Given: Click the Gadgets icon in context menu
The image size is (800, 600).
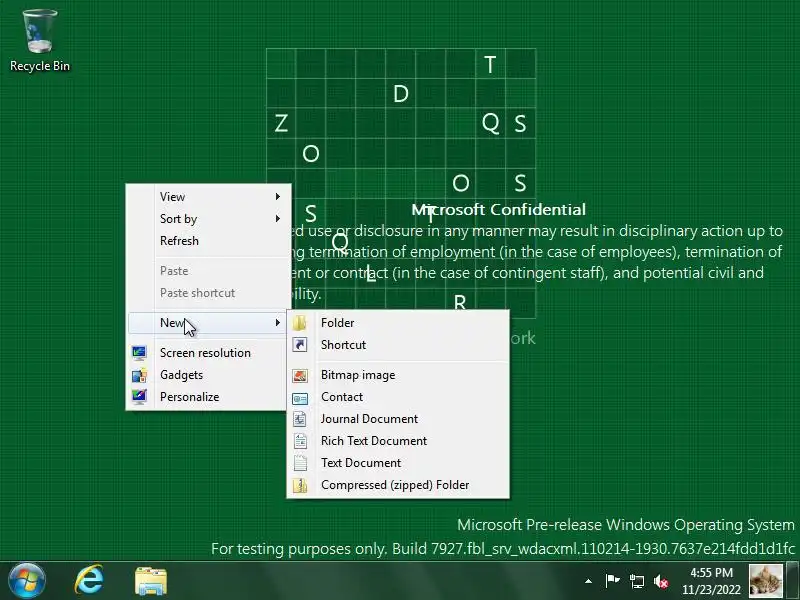Looking at the screenshot, I should click(139, 375).
